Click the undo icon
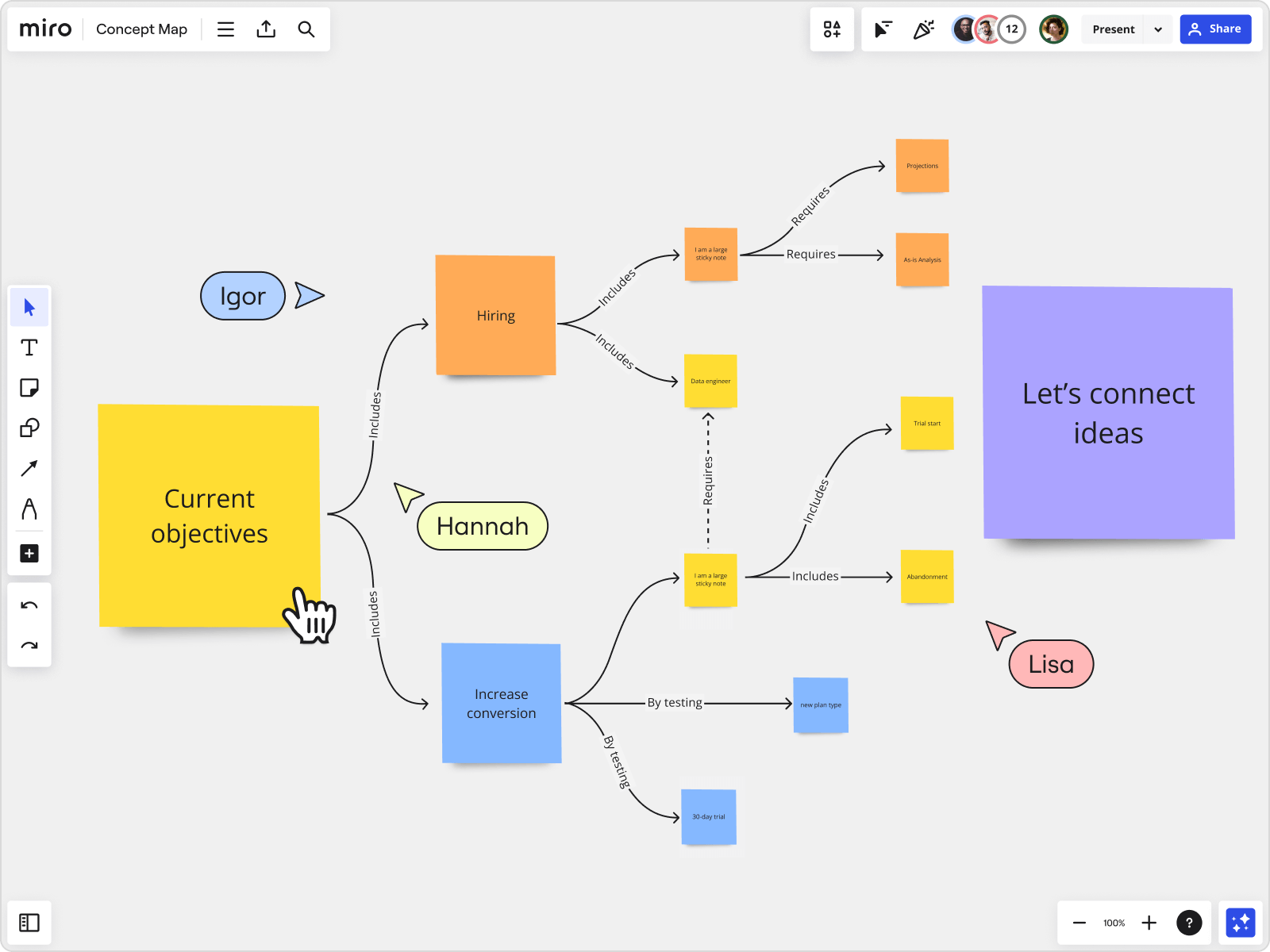 pos(29,605)
